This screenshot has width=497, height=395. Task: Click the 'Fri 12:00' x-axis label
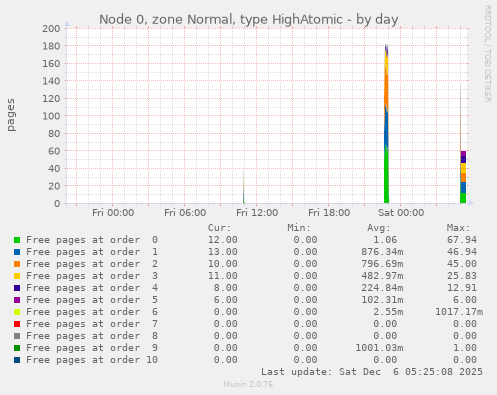(257, 213)
